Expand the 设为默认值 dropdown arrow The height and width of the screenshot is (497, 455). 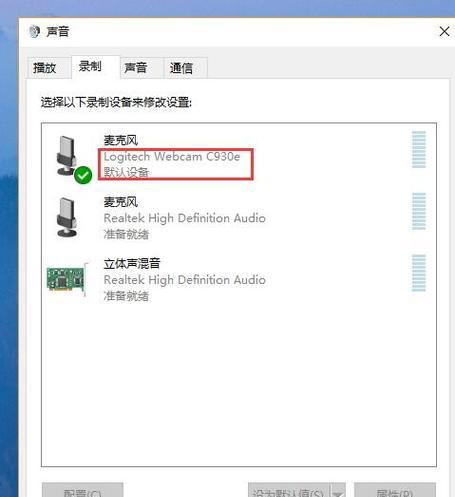[338, 491]
